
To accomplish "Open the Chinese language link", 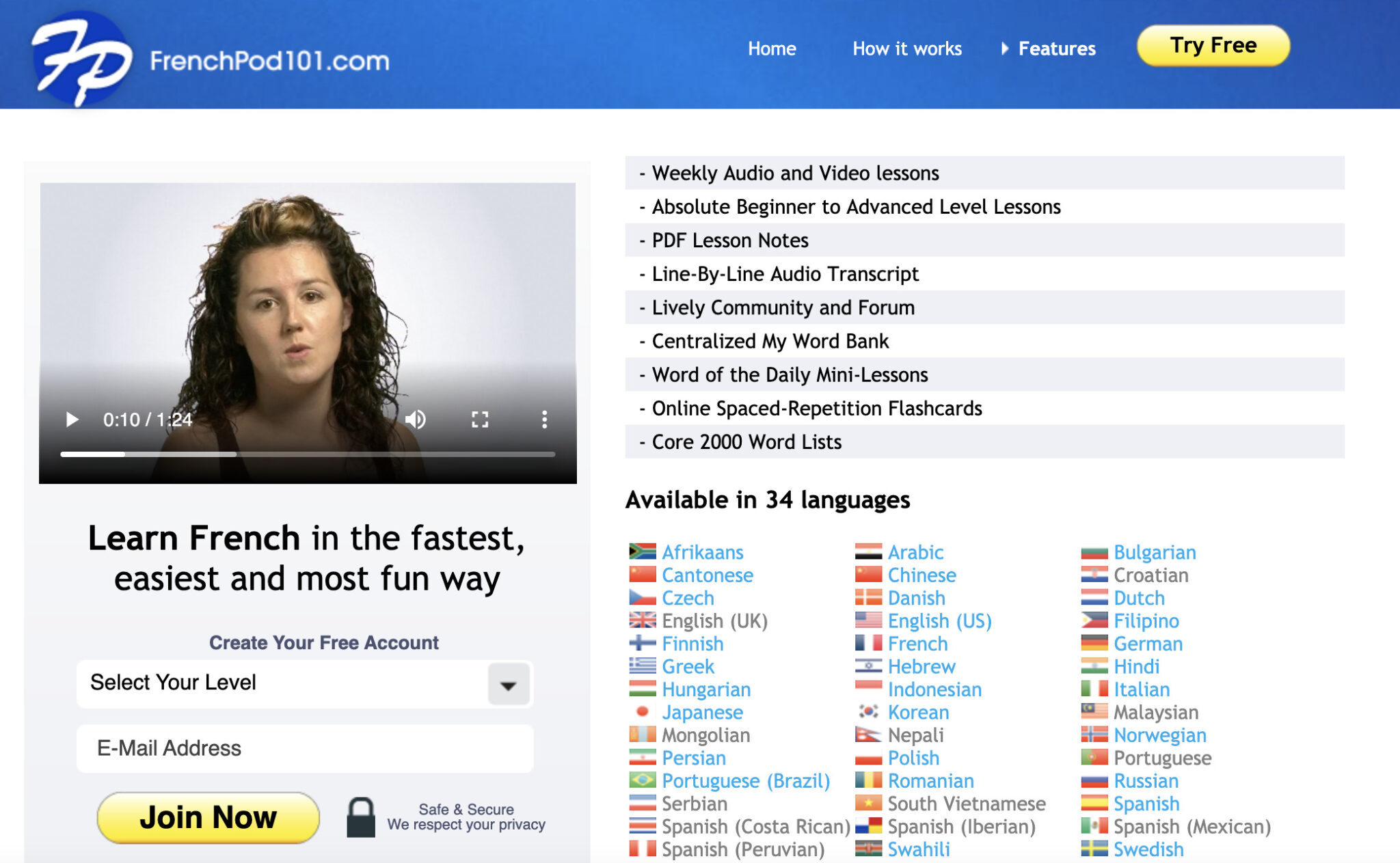I will [x=921, y=575].
